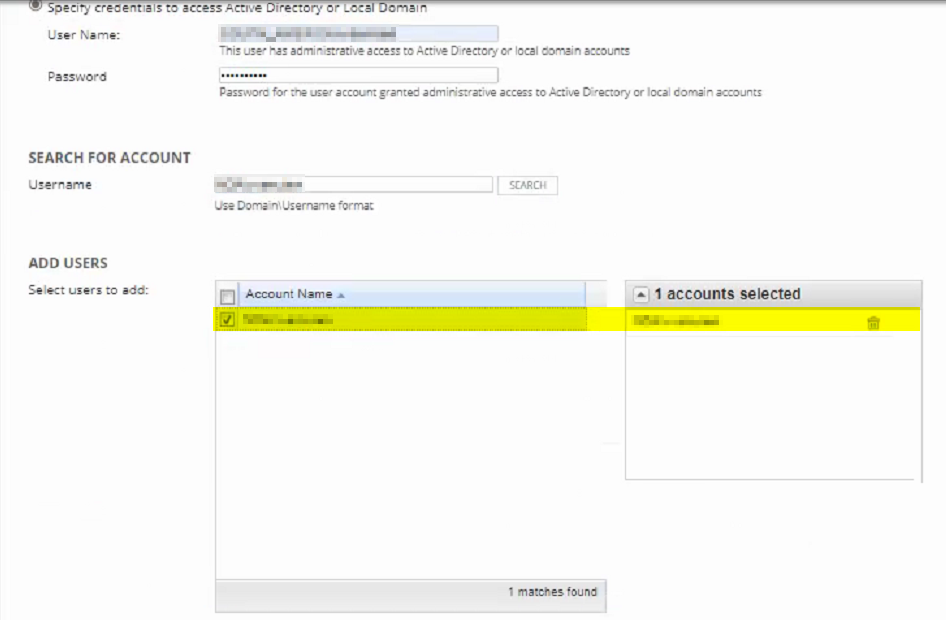946x620 pixels.
Task: Tick the select-all checkbox in header
Action: pos(227,296)
